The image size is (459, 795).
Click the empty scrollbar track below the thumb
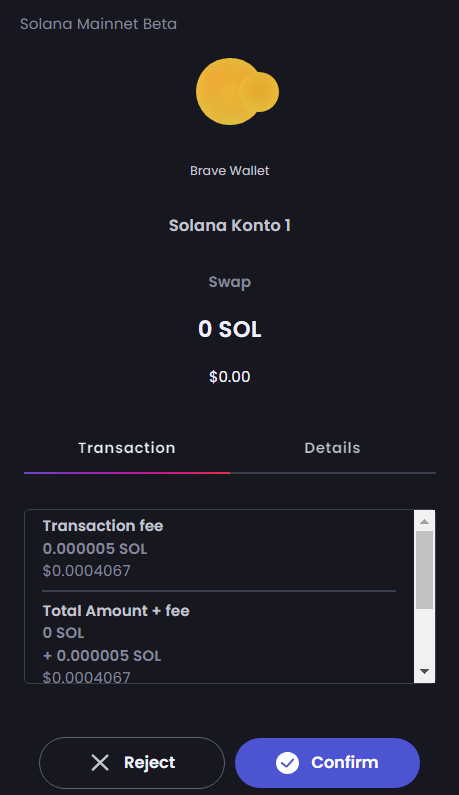tap(425, 635)
